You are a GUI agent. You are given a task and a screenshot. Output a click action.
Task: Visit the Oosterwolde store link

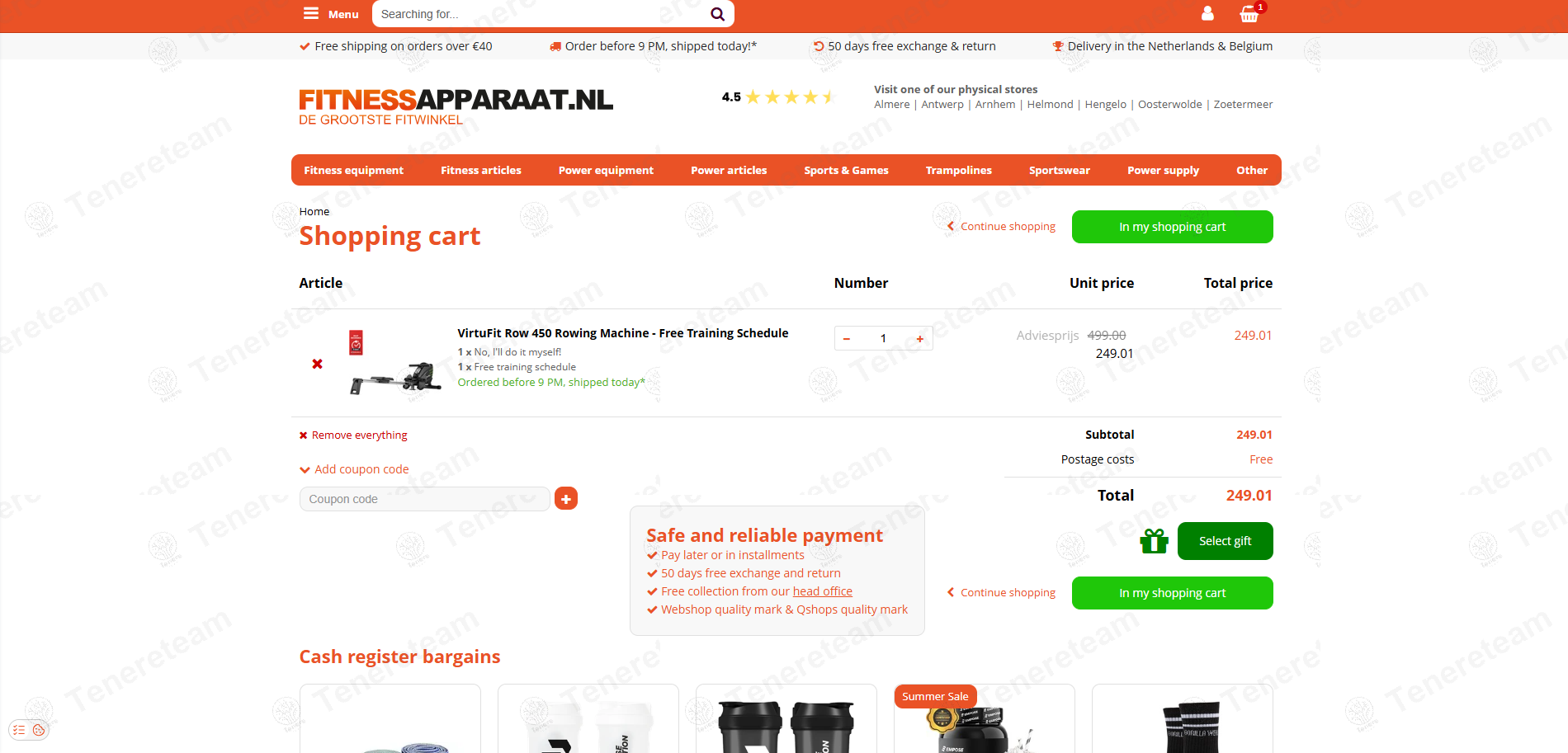pyautogui.click(x=1170, y=104)
